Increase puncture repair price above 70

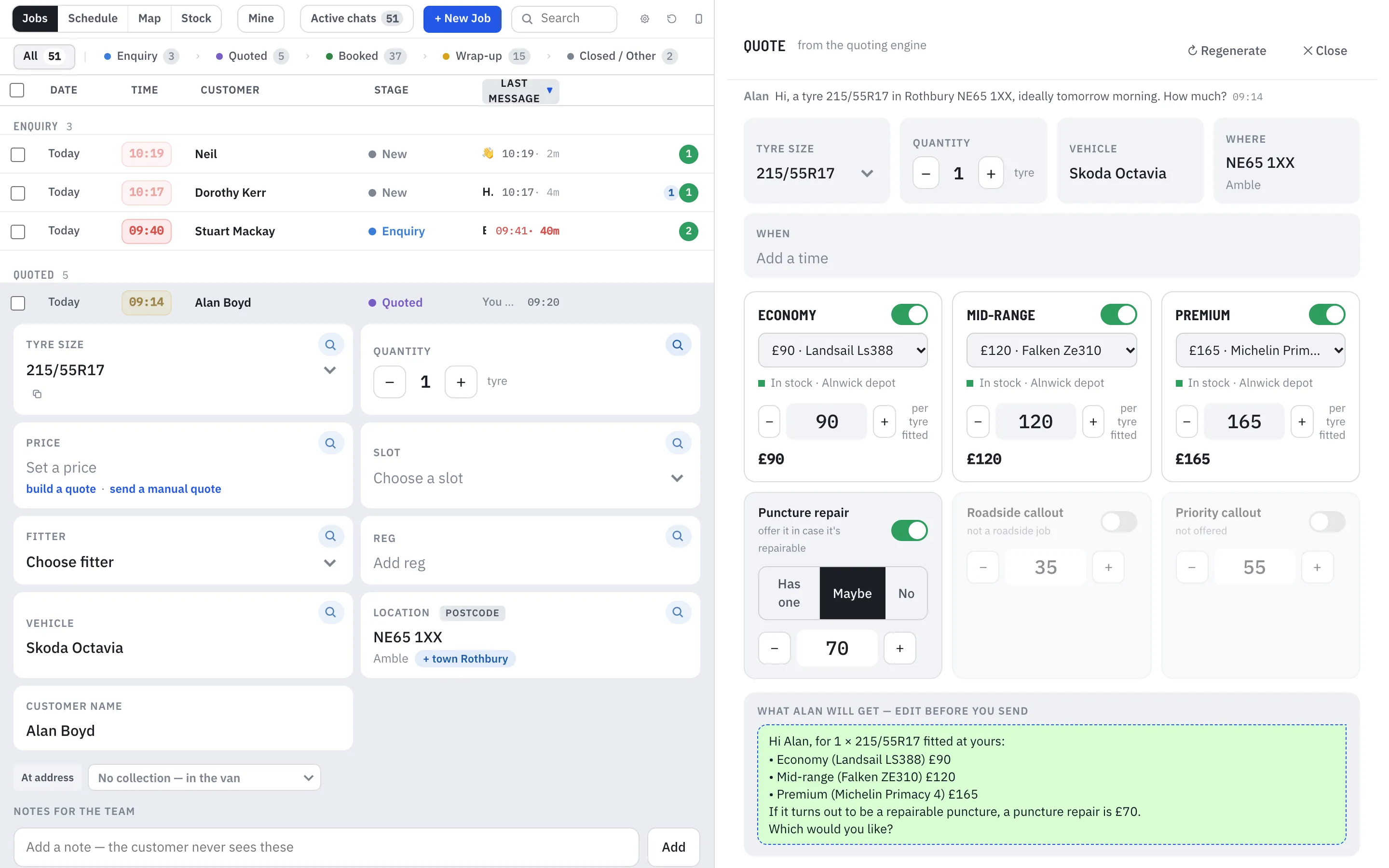pos(900,648)
